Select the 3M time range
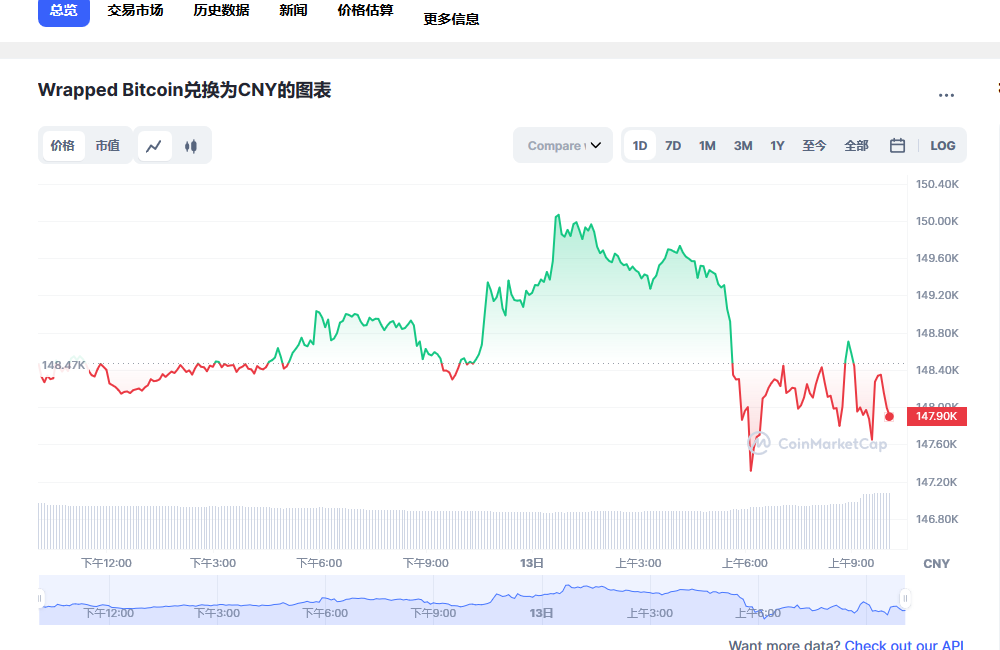Viewport: 1000px width, 650px height. pyautogui.click(x=743, y=145)
